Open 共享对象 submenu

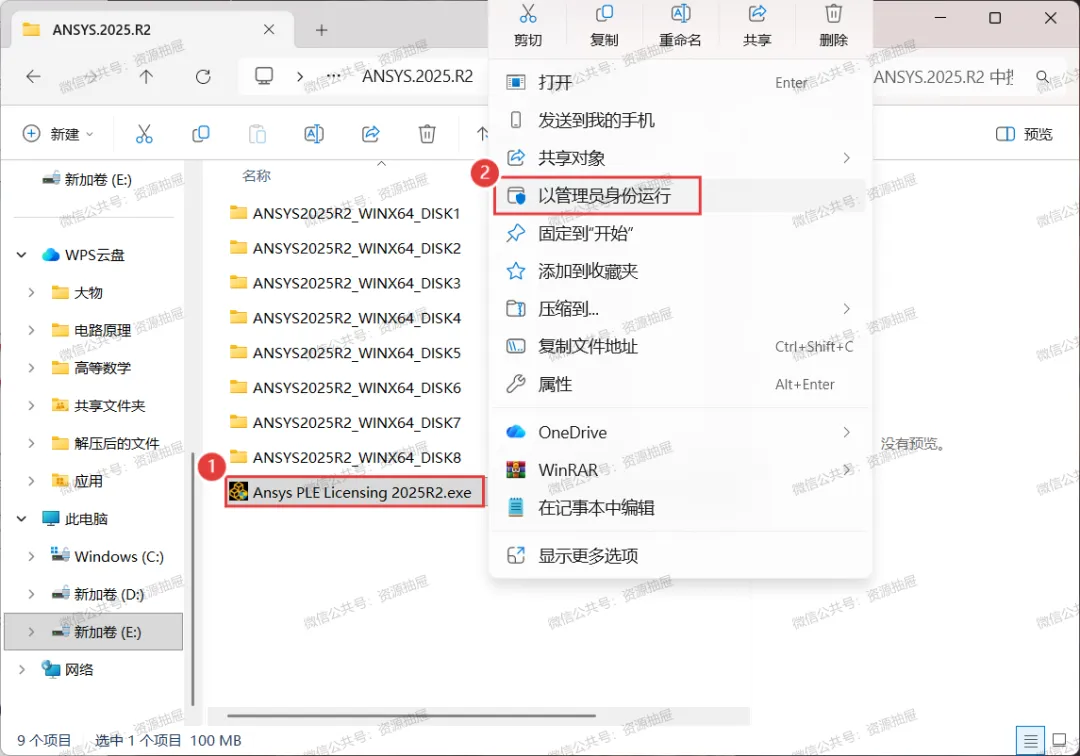click(x=680, y=158)
